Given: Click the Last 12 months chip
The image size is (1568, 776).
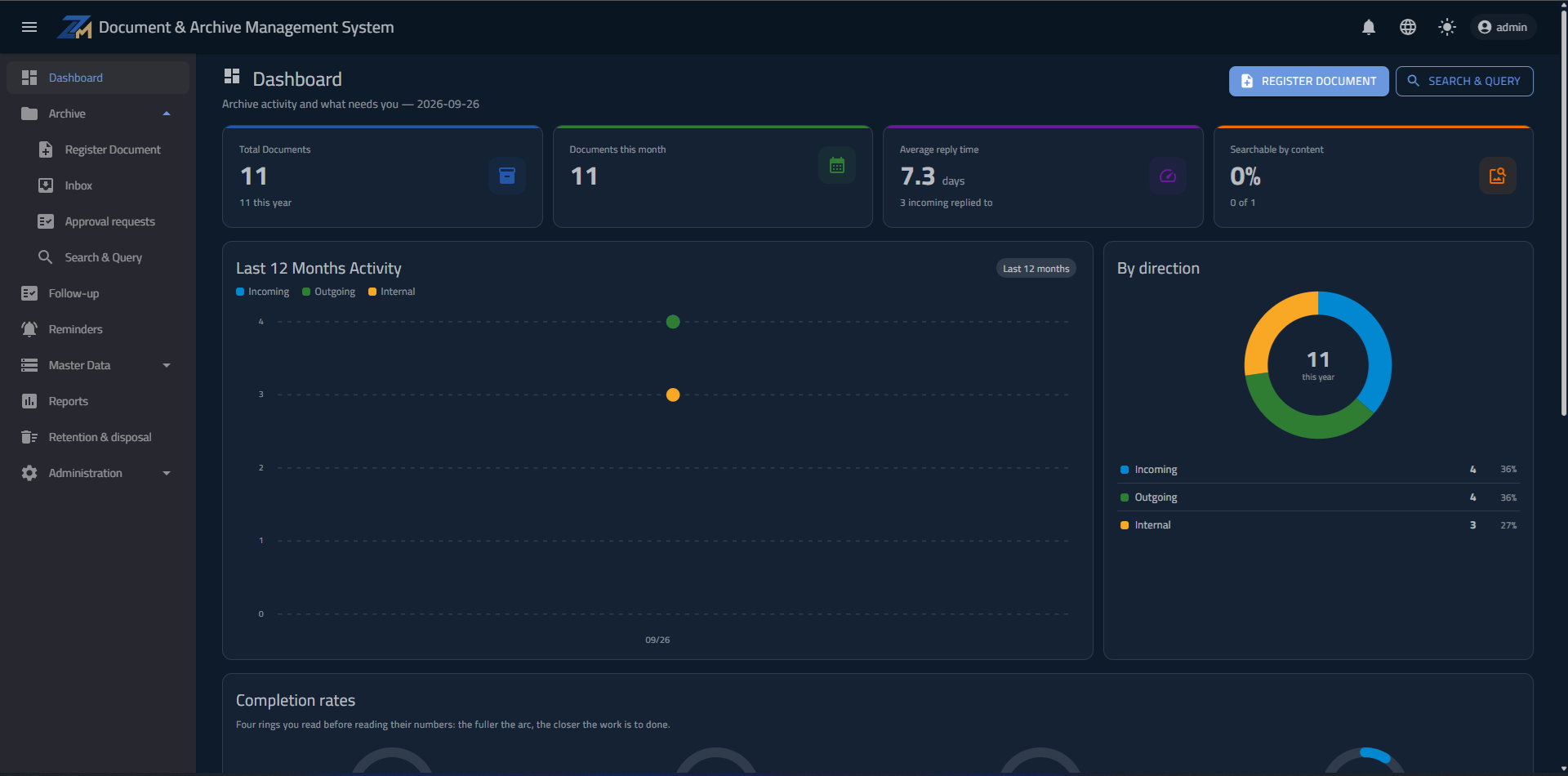Looking at the screenshot, I should [1036, 269].
